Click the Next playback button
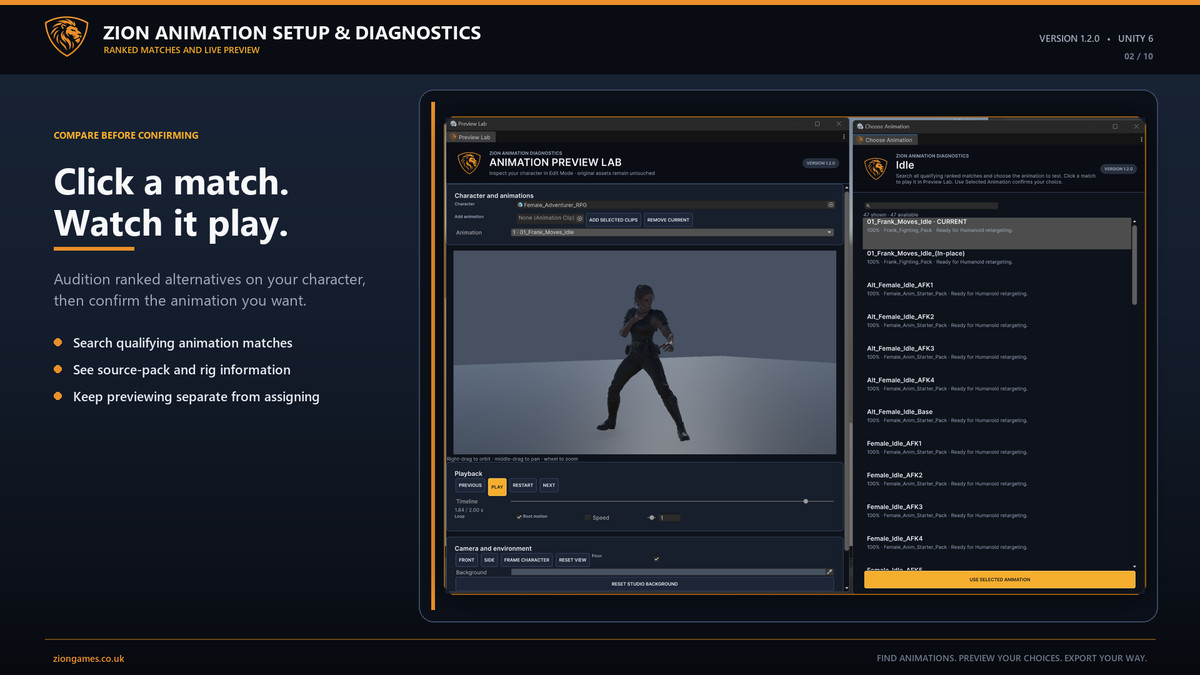This screenshot has height=675, width=1200. (x=549, y=485)
